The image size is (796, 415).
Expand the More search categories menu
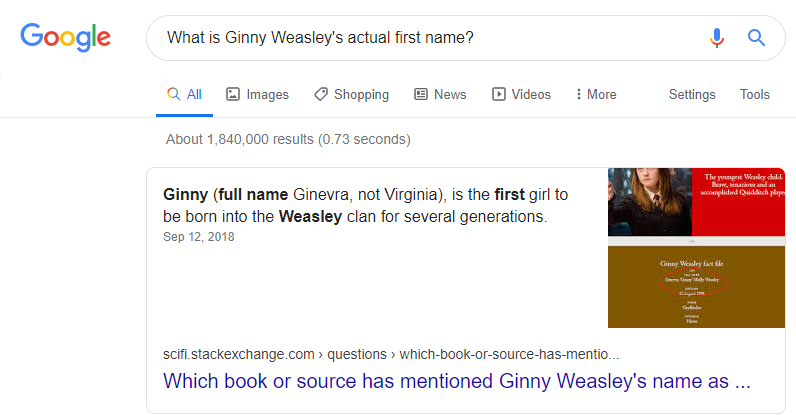[x=596, y=94]
